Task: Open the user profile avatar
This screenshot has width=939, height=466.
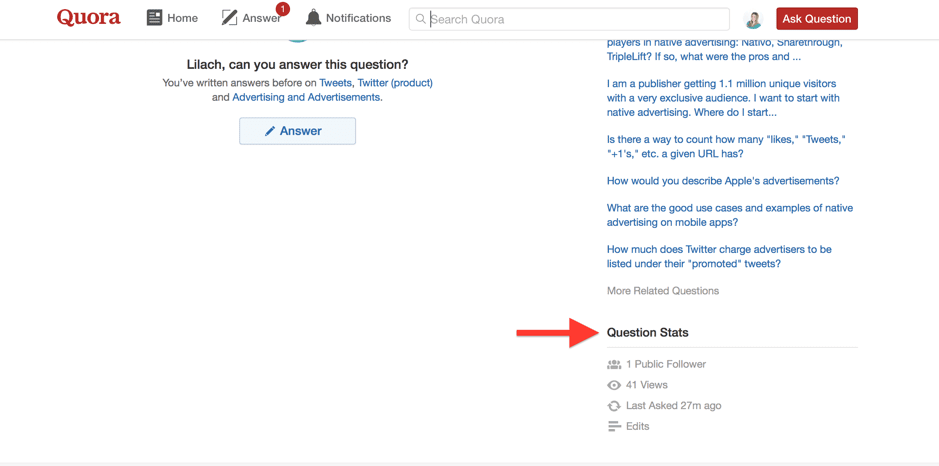Action: (x=753, y=19)
